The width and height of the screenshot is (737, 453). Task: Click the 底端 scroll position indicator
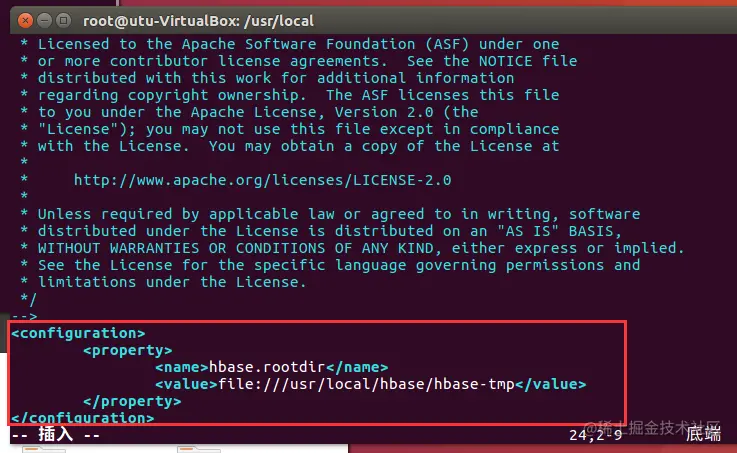click(703, 434)
